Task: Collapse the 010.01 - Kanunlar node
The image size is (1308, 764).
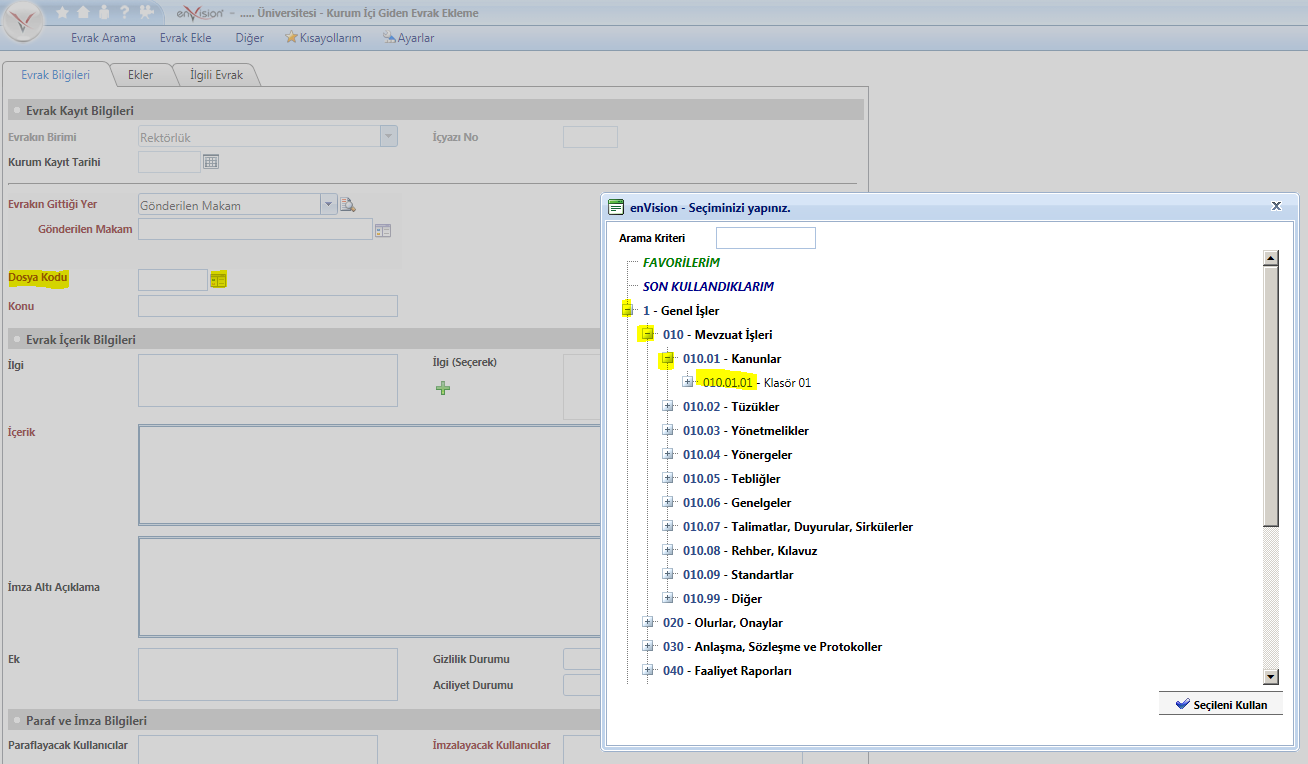Action: click(667, 358)
